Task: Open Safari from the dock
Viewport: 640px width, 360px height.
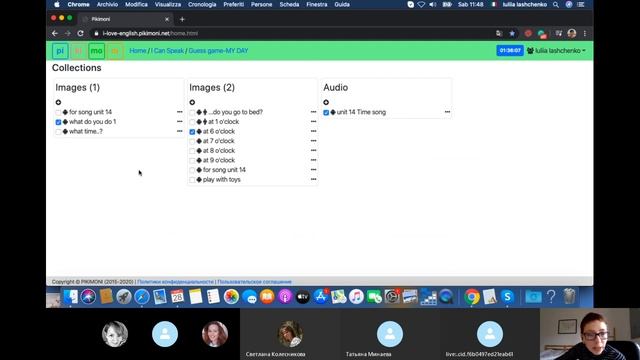Action: pos(142,297)
